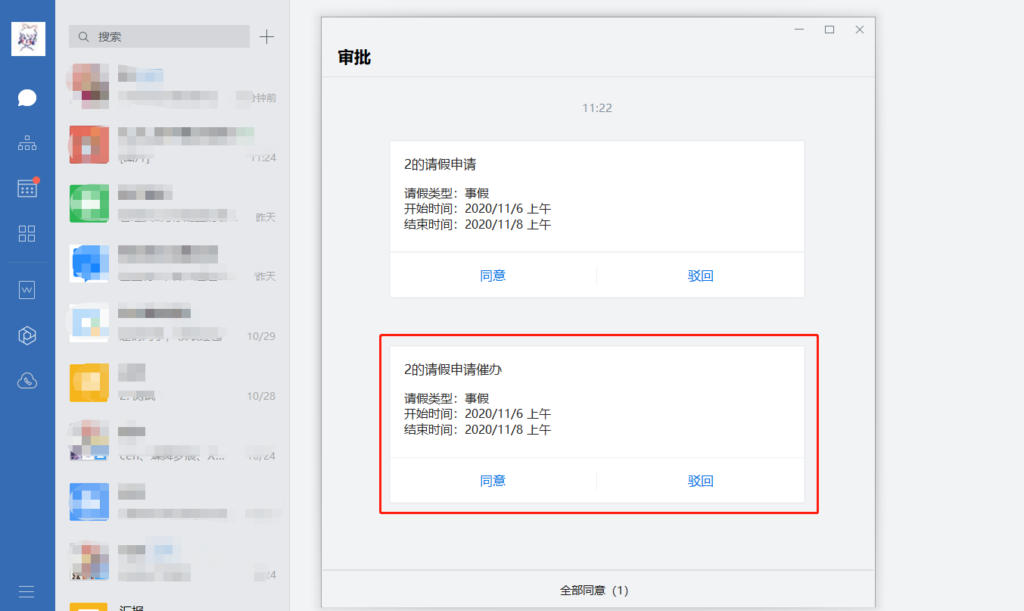
Task: Open the Contacts organization icon in sidebar
Action: click(27, 142)
